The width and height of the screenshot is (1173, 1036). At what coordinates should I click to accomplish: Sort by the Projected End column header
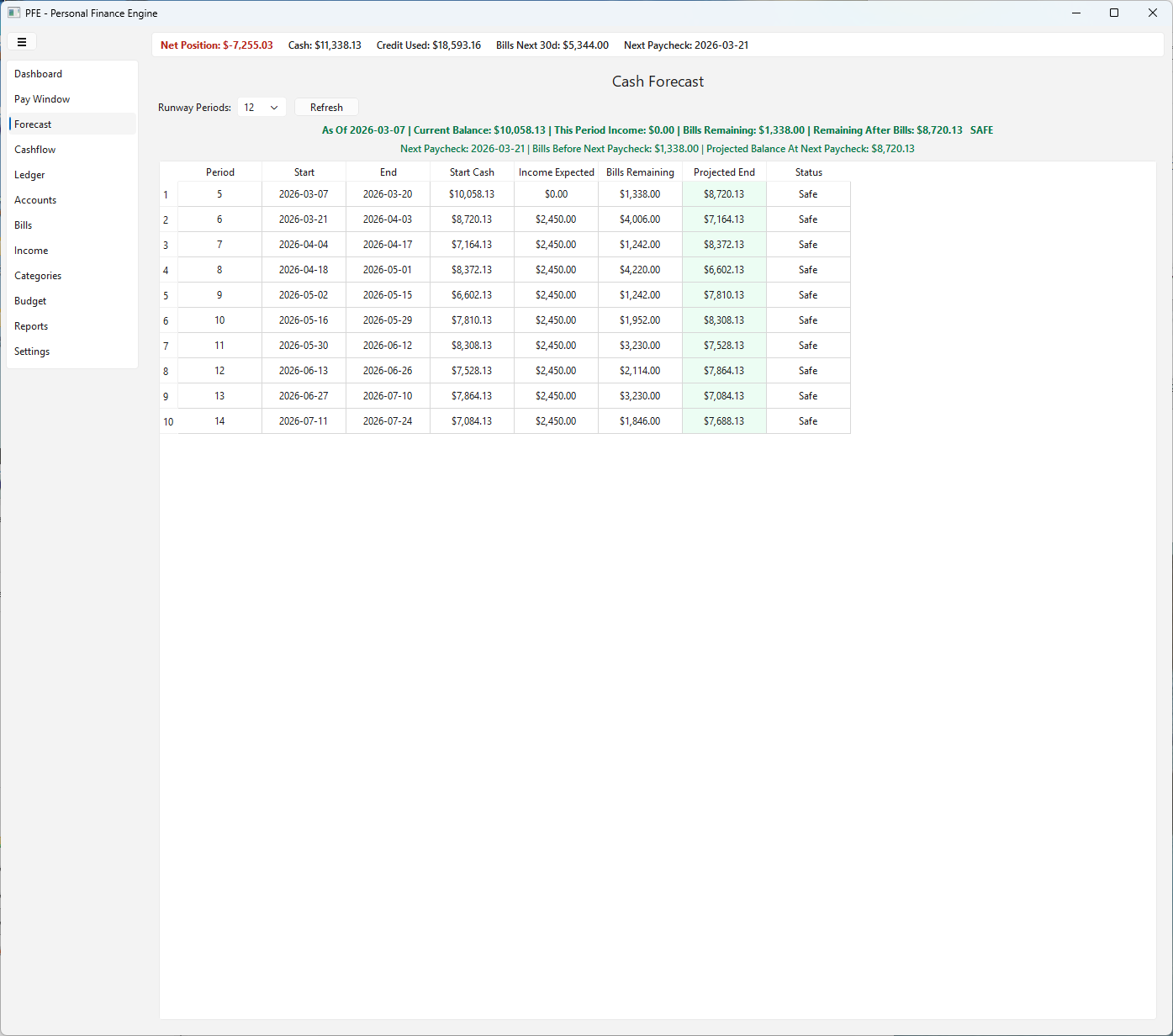click(724, 172)
